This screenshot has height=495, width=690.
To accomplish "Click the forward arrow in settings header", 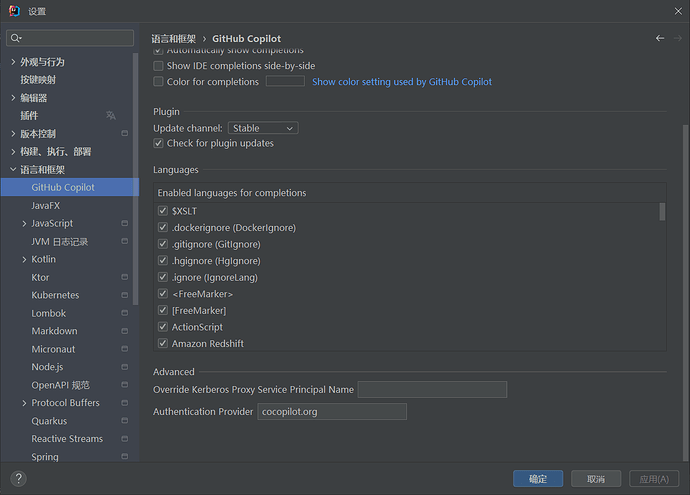I will 678,38.
